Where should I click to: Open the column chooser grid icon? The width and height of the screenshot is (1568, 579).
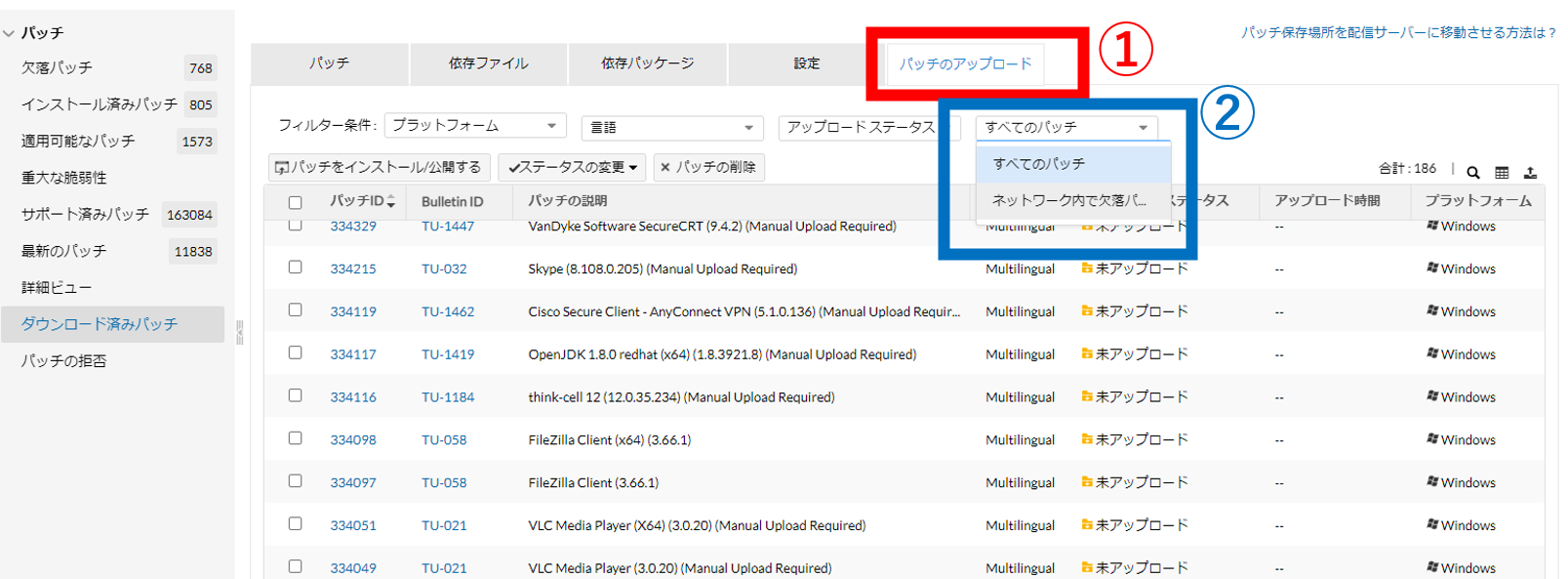1502,172
